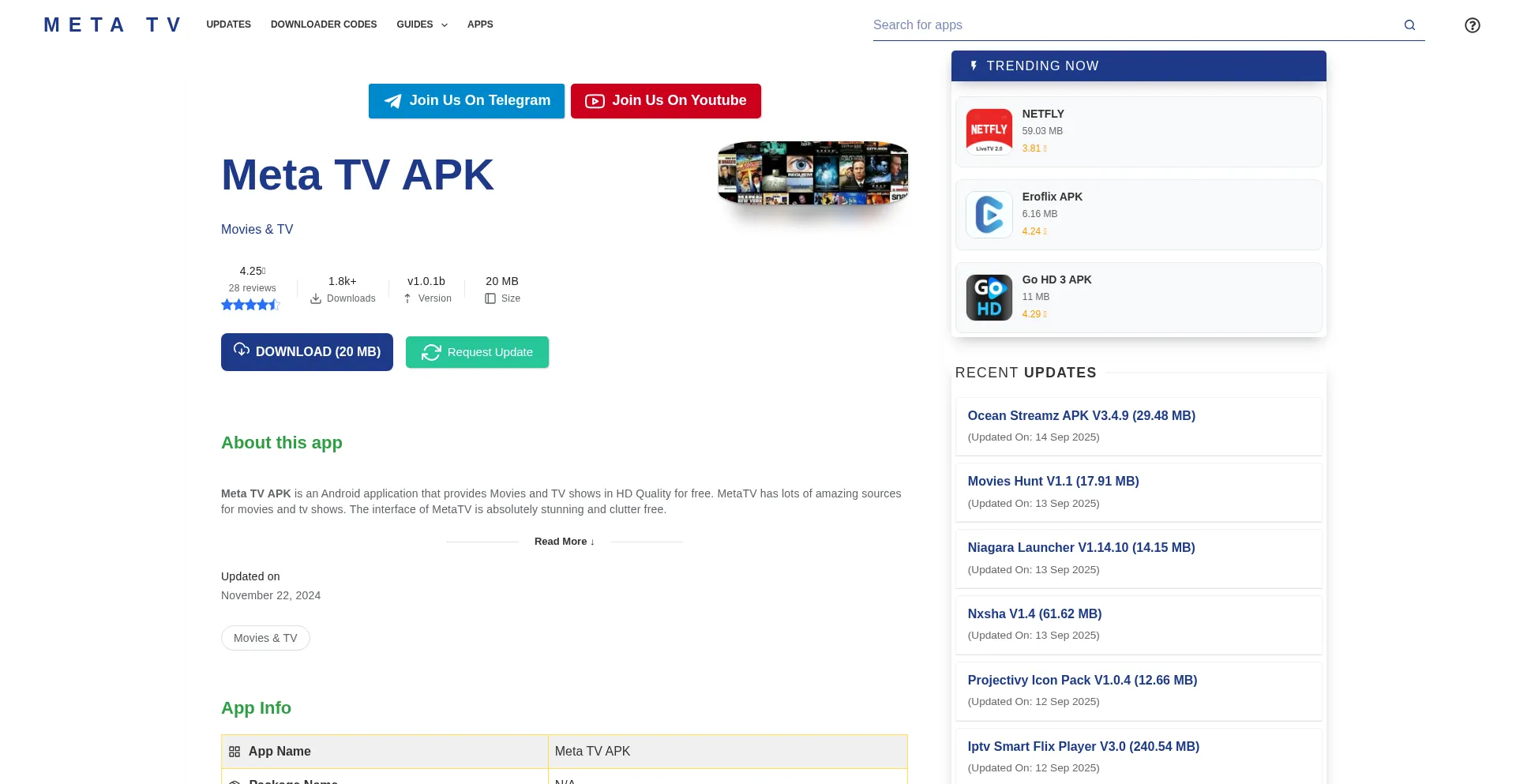Click the v1.0.1b version value
Image resolution: width=1516 pixels, height=784 pixels.
(426, 281)
